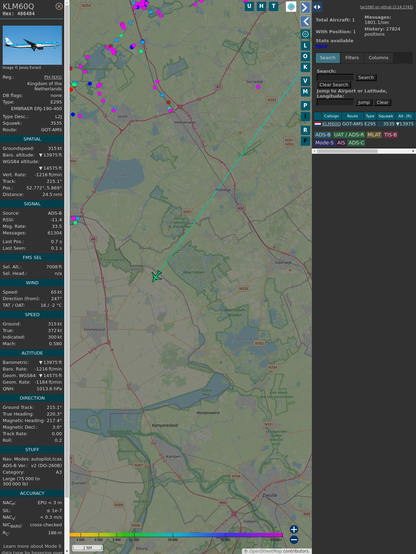This screenshot has width=416, height=554.
Task: Toggle the P persistence button
Action: [x=305, y=105]
